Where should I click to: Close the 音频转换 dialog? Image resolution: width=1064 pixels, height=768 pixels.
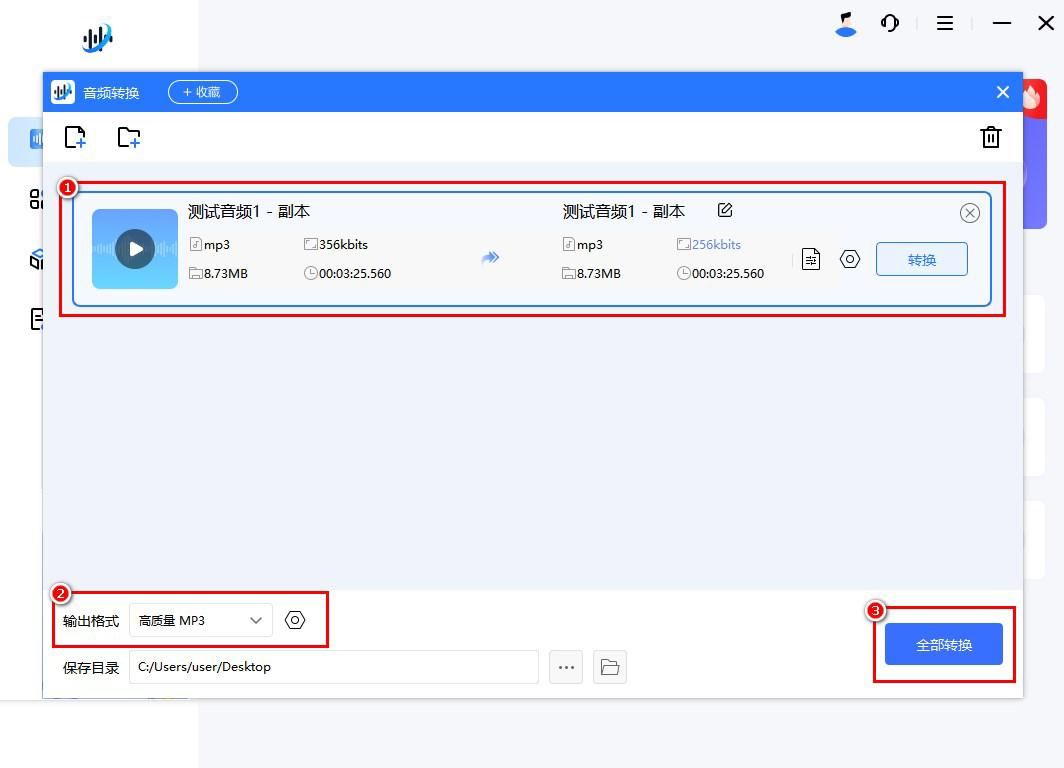pos(1002,92)
